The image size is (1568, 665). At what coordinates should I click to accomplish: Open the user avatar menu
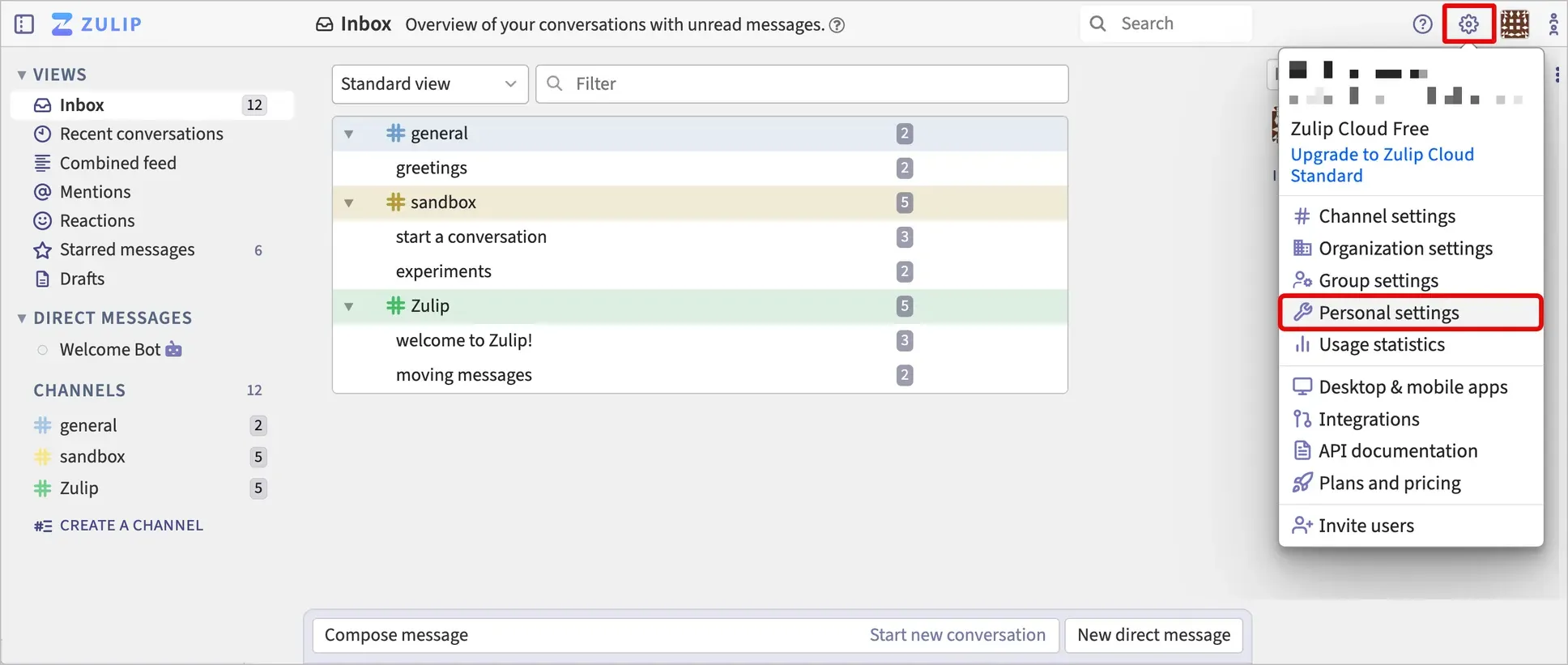1514,24
